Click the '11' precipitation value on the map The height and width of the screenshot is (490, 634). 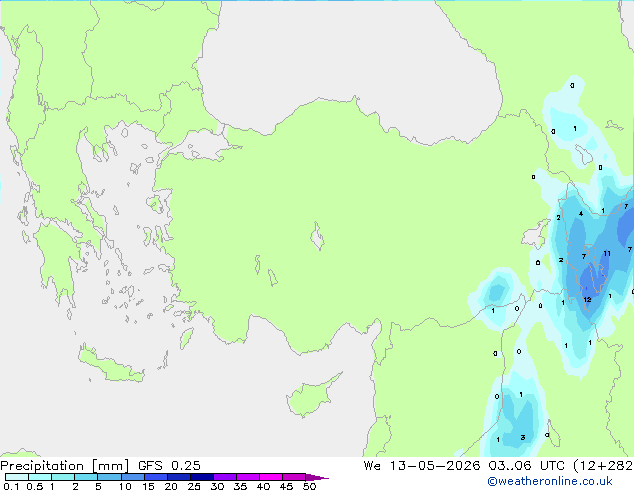[607, 253]
